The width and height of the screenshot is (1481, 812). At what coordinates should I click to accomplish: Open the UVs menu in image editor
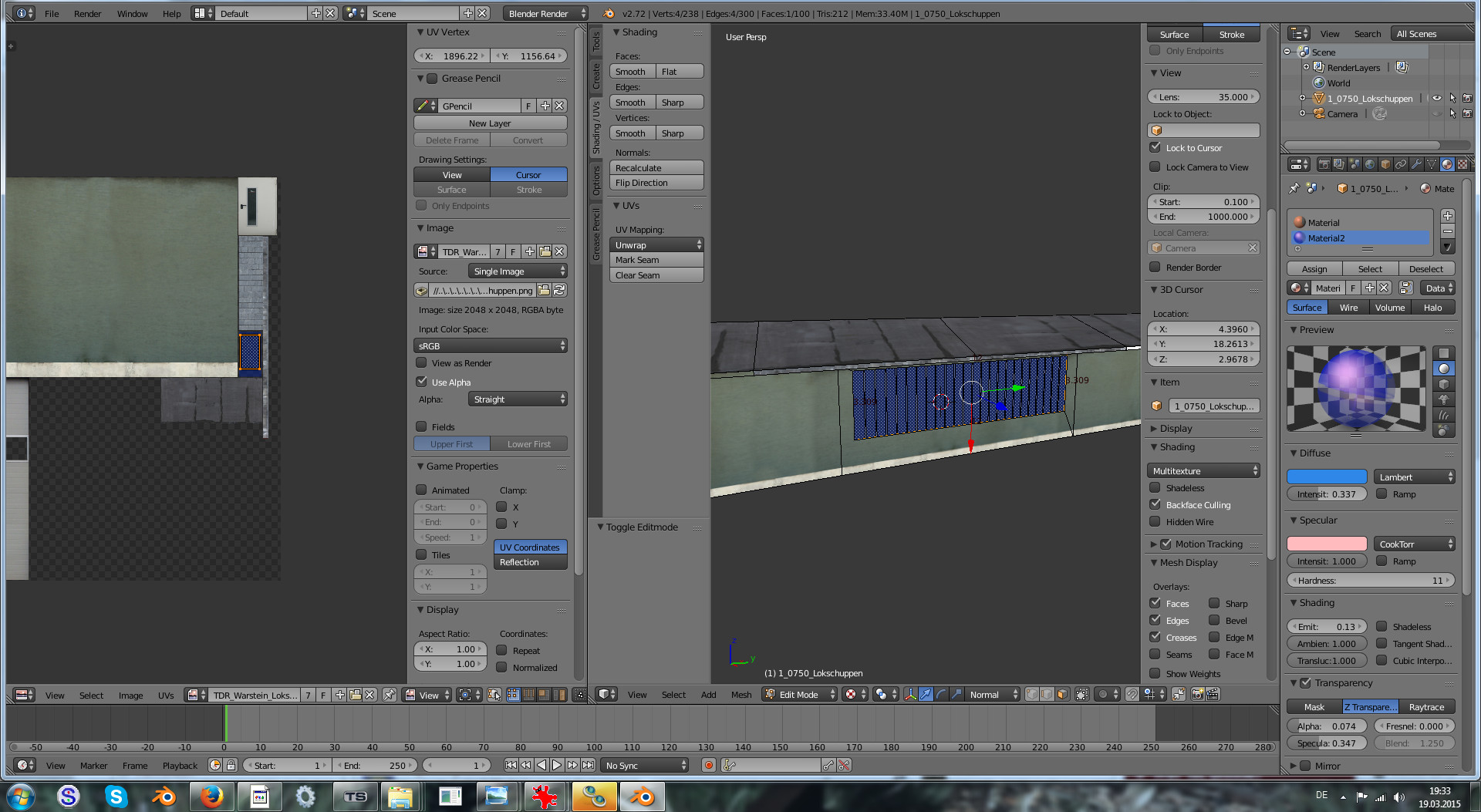point(166,696)
